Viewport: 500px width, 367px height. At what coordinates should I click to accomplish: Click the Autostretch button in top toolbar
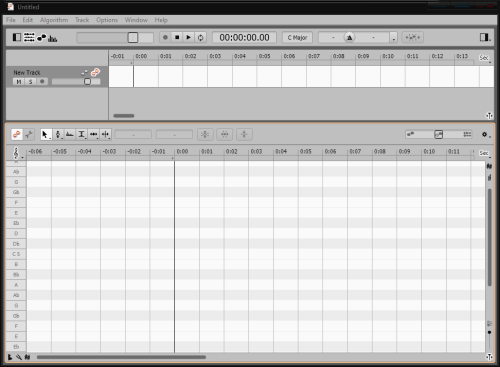point(413,37)
